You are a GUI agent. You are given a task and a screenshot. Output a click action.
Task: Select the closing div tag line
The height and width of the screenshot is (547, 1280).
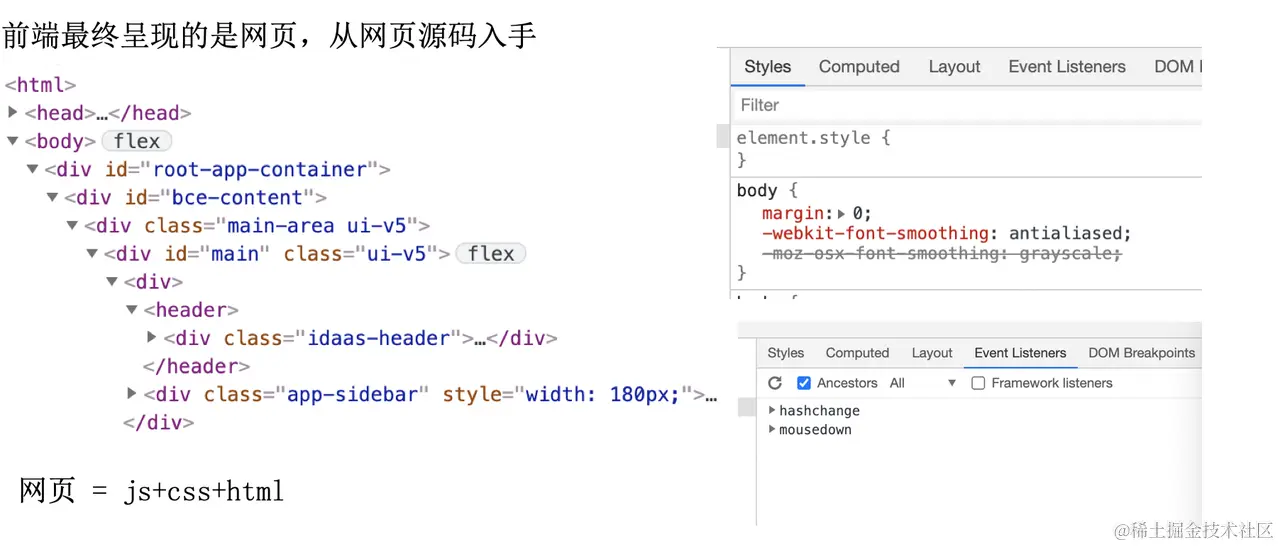158,422
